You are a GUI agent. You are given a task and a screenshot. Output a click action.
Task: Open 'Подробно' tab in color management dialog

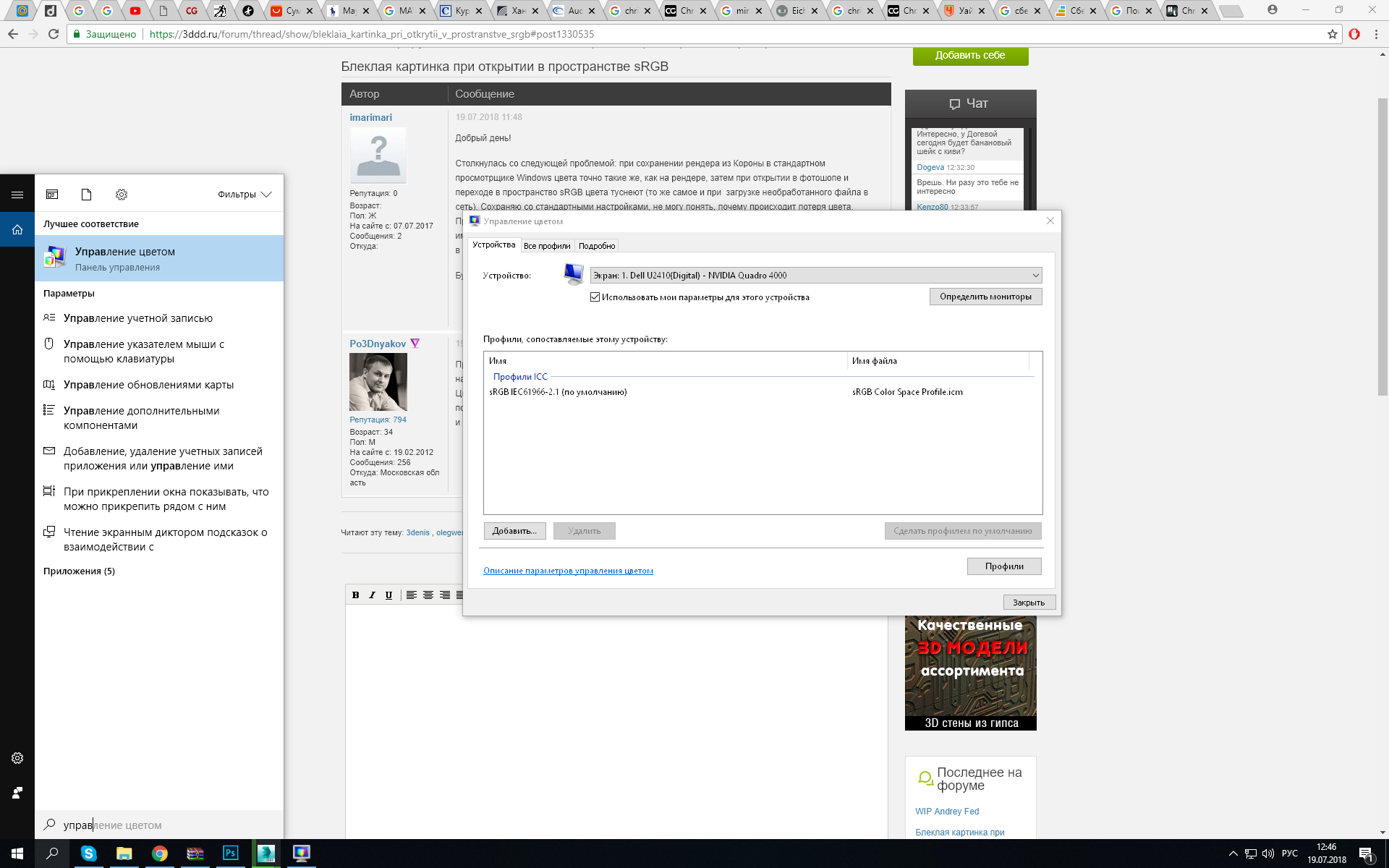coord(596,246)
